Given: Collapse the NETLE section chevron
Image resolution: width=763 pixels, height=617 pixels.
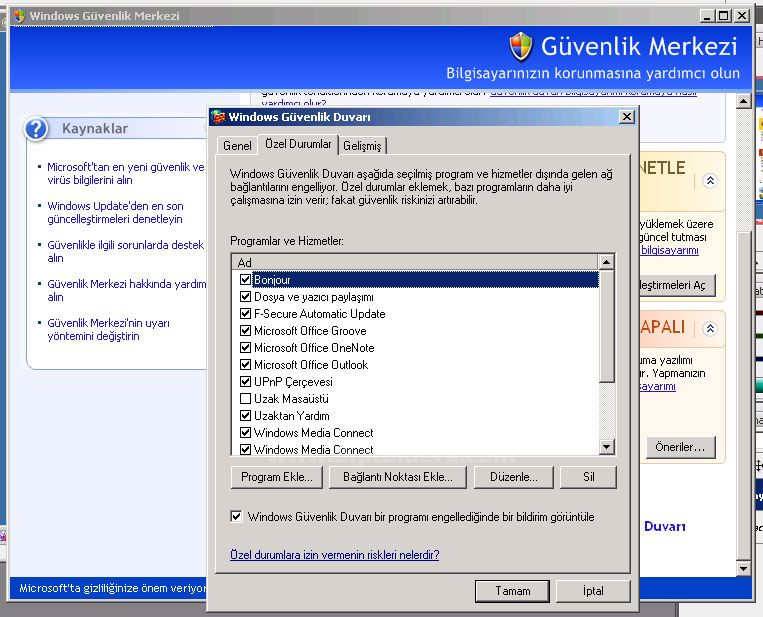Looking at the screenshot, I should click(x=710, y=181).
